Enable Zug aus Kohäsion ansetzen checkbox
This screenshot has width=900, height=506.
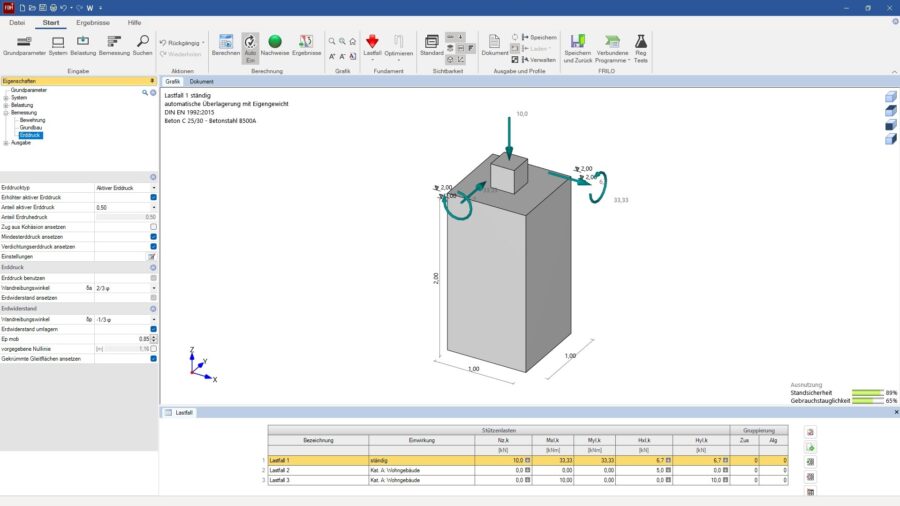pyautogui.click(x=153, y=227)
